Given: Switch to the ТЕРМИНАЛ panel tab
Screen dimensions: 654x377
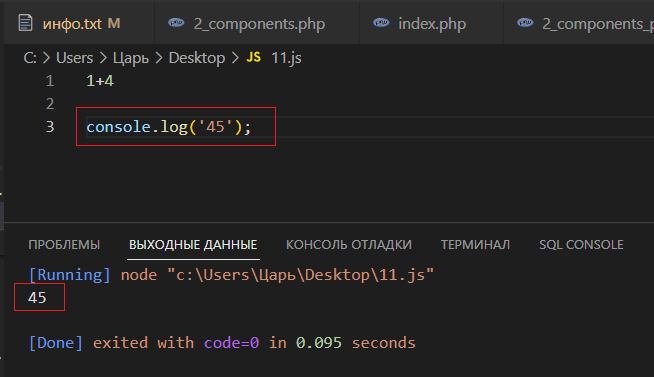Looking at the screenshot, I should pos(475,244).
